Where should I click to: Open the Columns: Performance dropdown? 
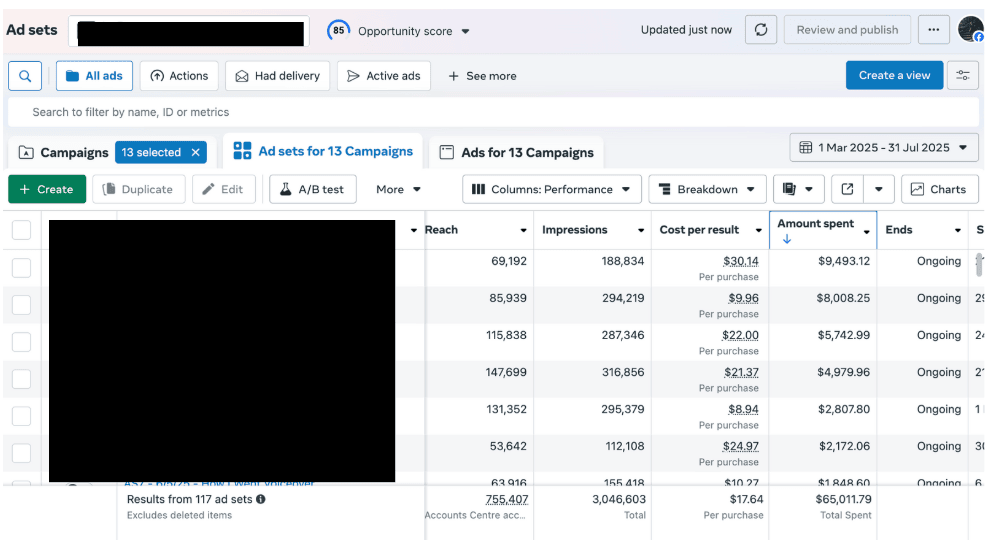pos(551,189)
